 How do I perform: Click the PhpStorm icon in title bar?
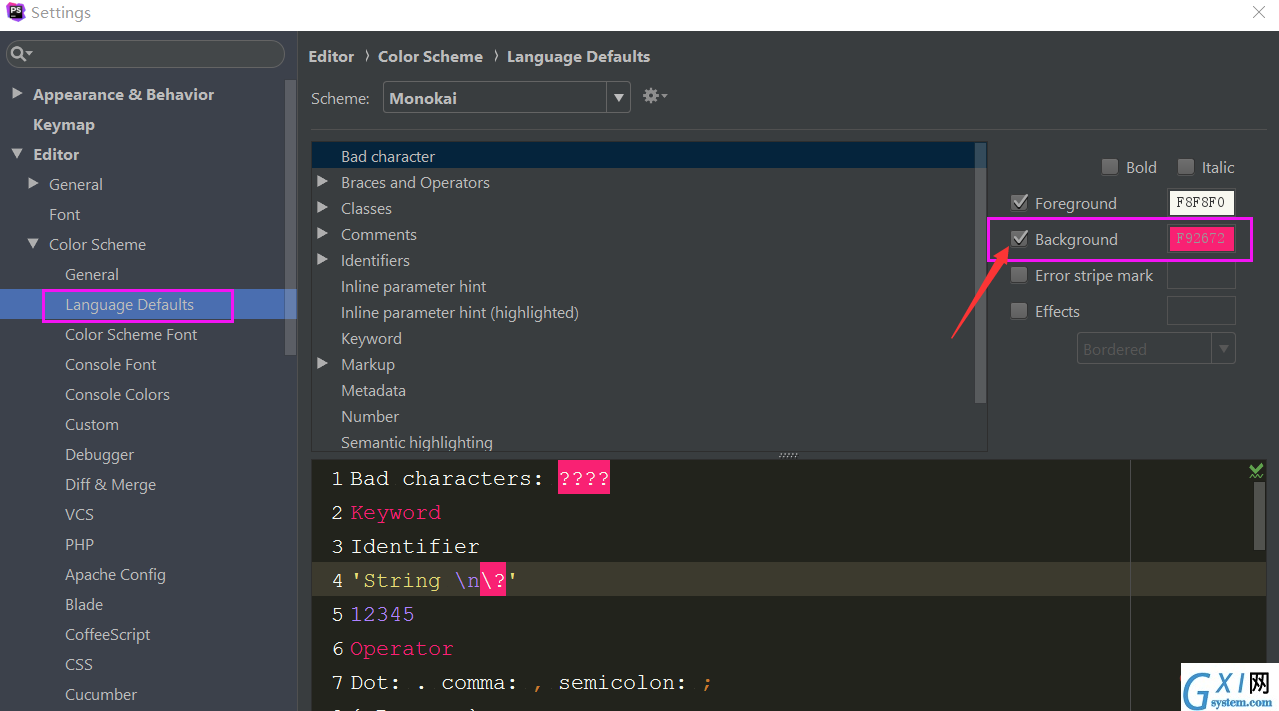15,12
